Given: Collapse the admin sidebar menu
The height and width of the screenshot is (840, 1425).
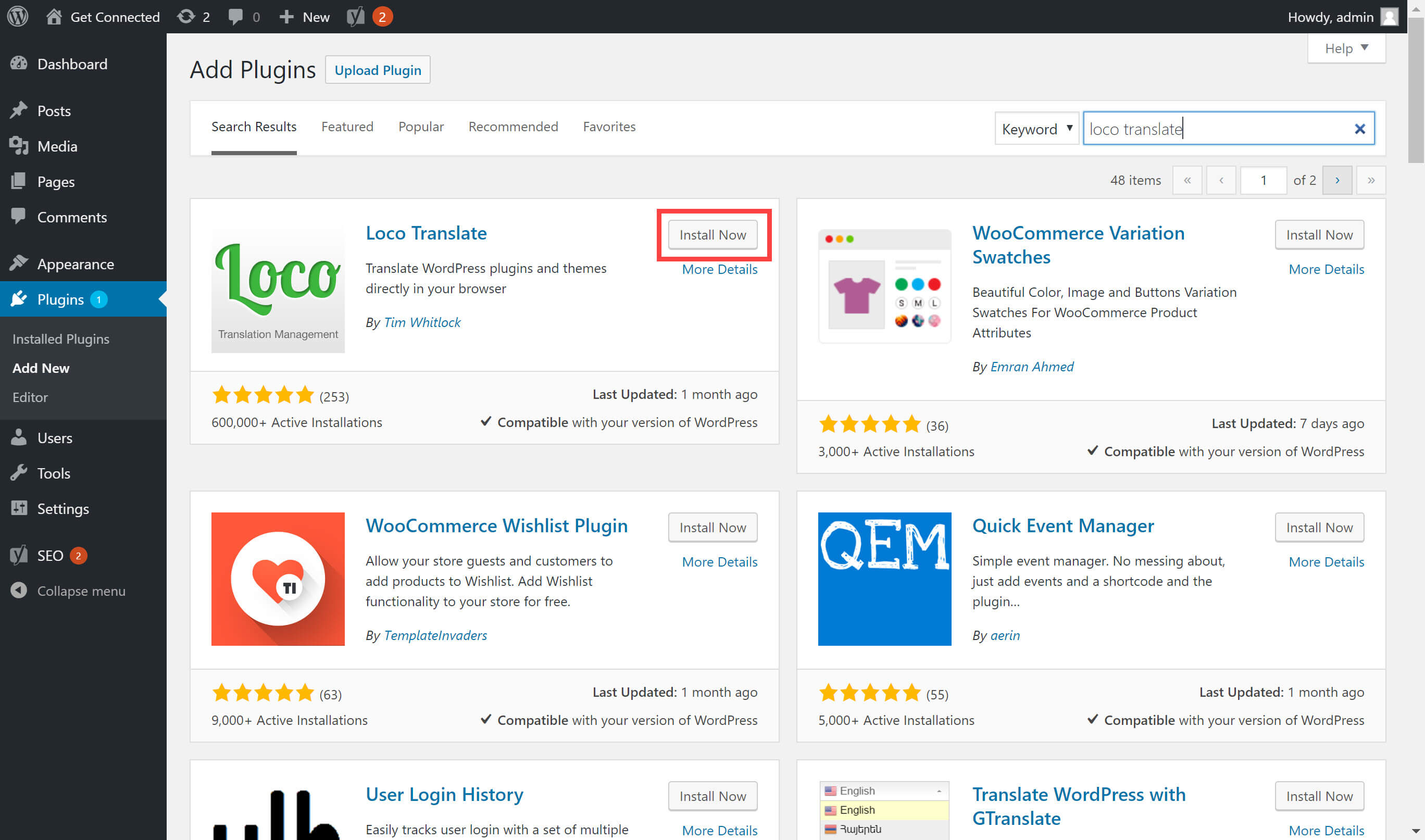Looking at the screenshot, I should coord(83,591).
